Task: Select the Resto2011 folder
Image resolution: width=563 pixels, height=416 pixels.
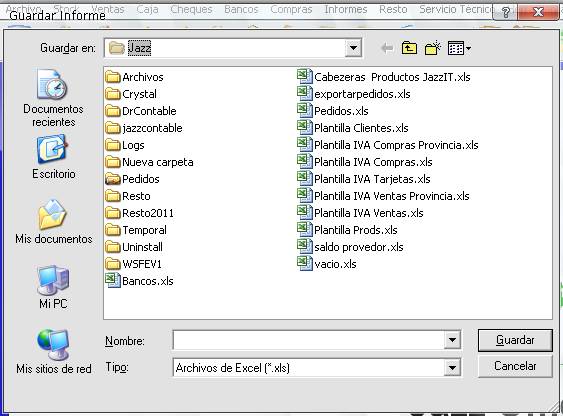Action: [140, 213]
